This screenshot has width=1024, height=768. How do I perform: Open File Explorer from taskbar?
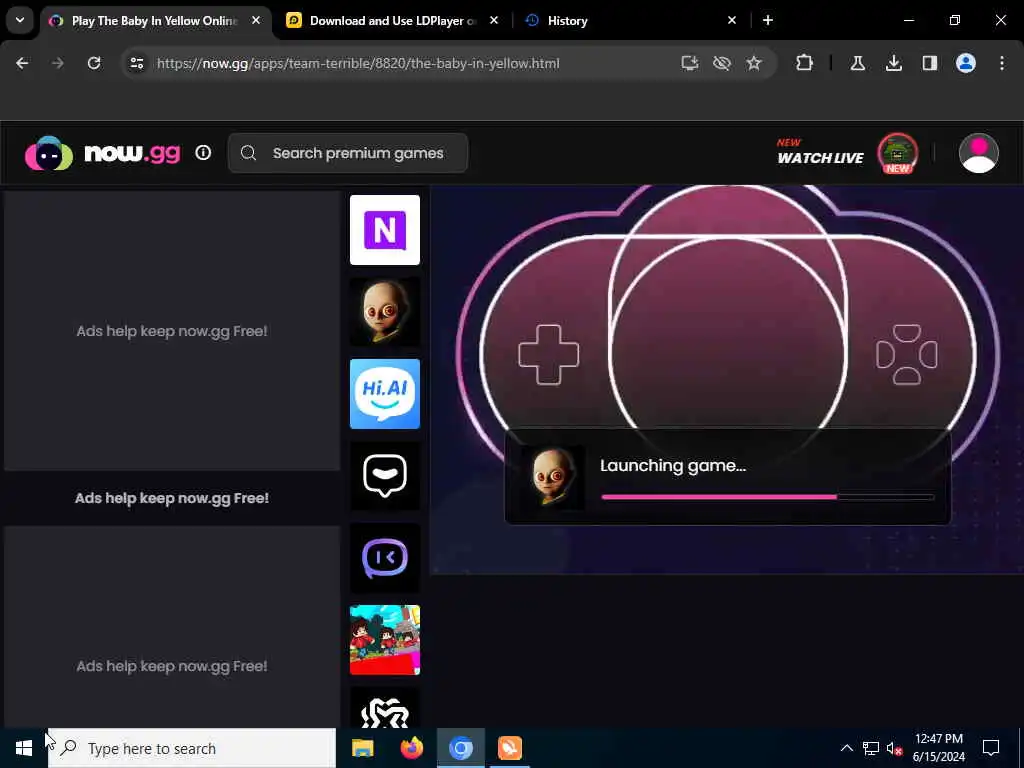coord(362,748)
